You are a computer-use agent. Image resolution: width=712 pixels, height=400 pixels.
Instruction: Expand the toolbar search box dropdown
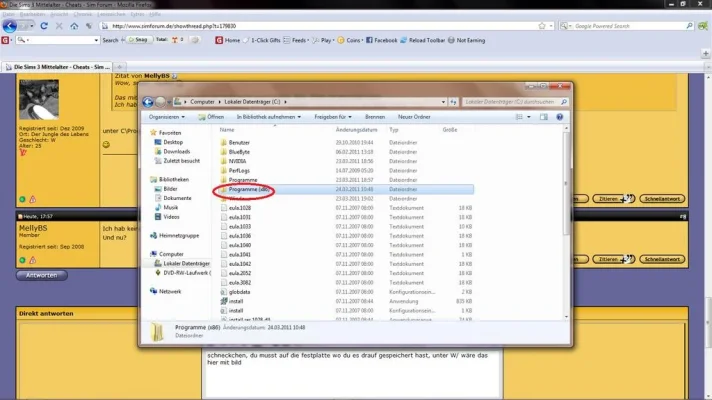click(x=96, y=40)
